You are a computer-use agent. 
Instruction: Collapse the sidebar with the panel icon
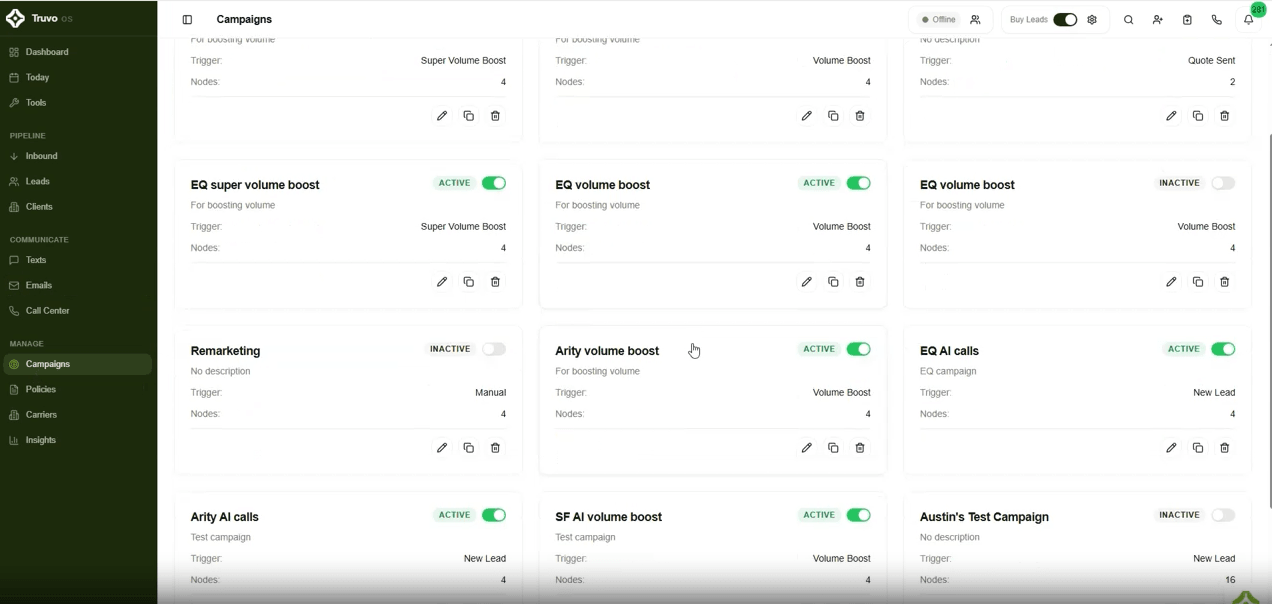tap(187, 20)
